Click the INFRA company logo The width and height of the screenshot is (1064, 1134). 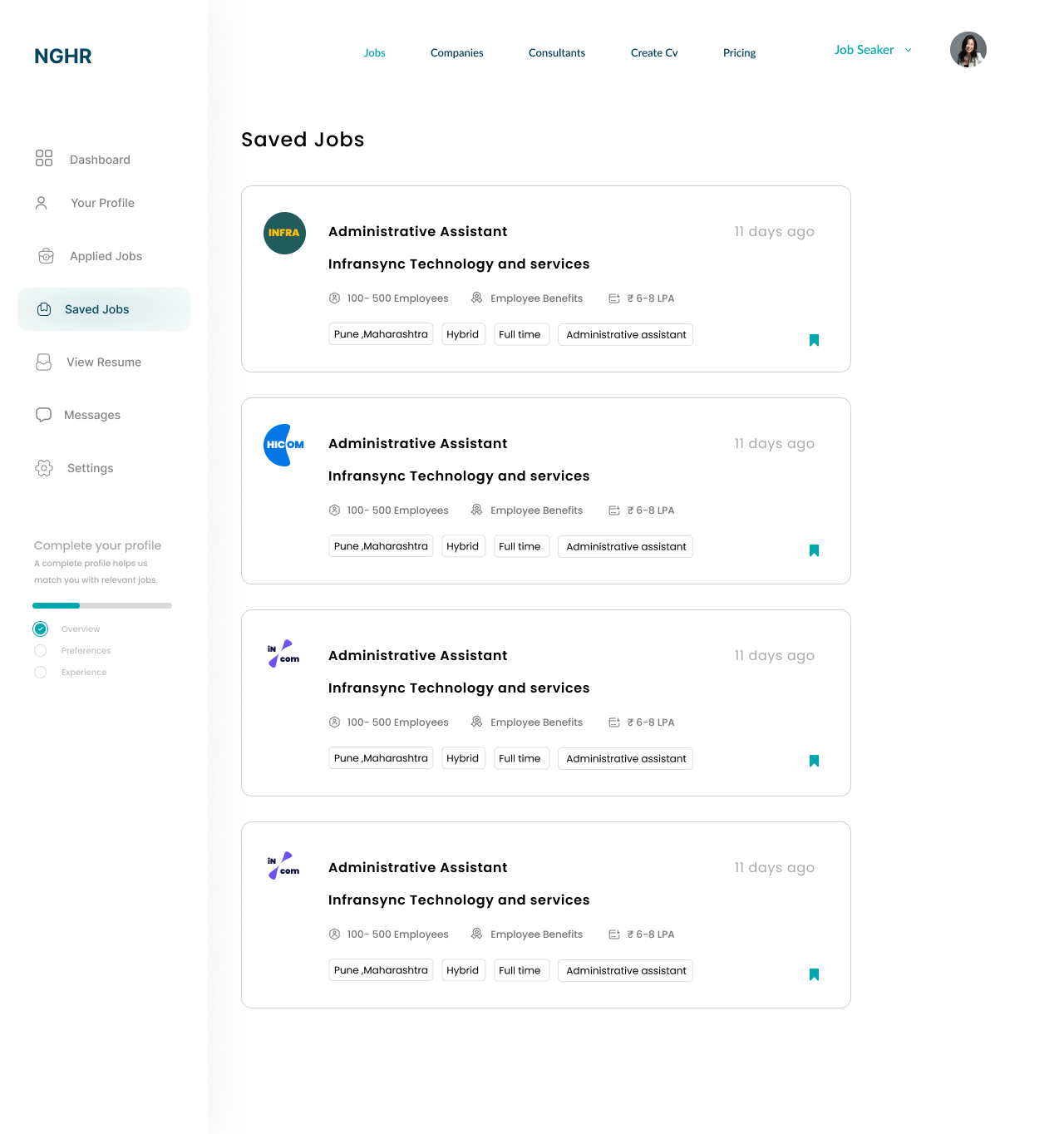pyautogui.click(x=284, y=233)
